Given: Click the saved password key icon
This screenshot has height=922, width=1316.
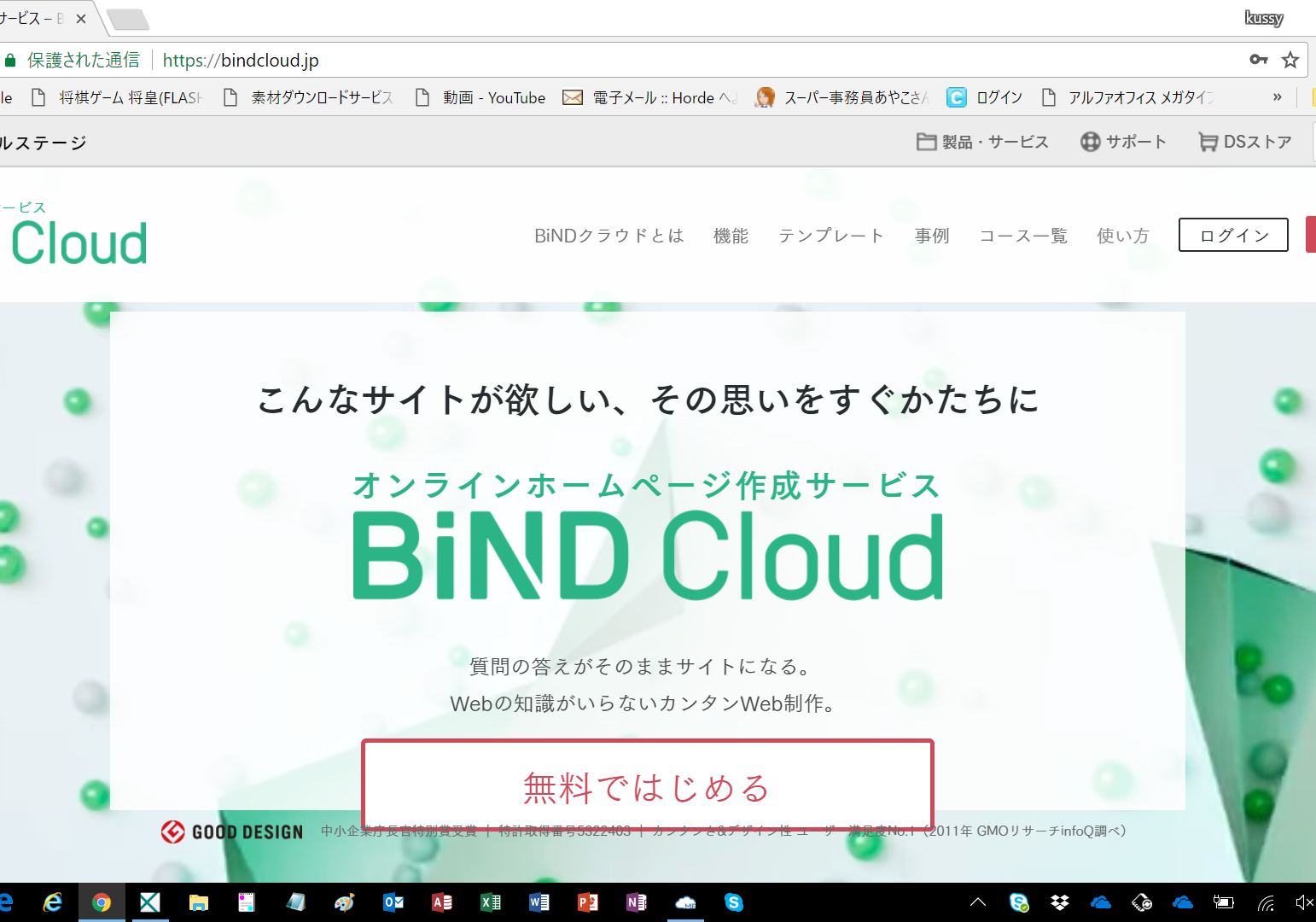Looking at the screenshot, I should [x=1258, y=60].
